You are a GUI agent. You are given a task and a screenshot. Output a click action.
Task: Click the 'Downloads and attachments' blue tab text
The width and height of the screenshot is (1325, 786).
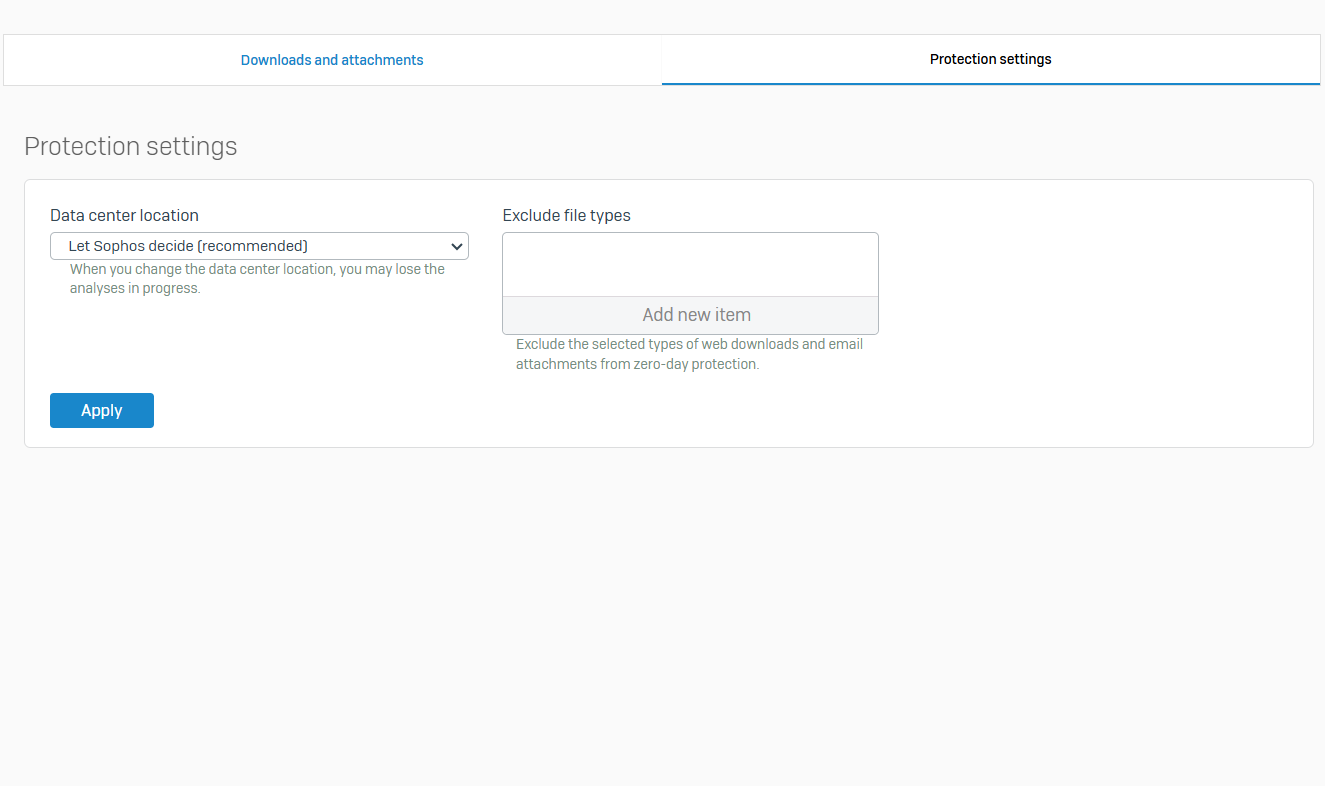pyautogui.click(x=332, y=60)
